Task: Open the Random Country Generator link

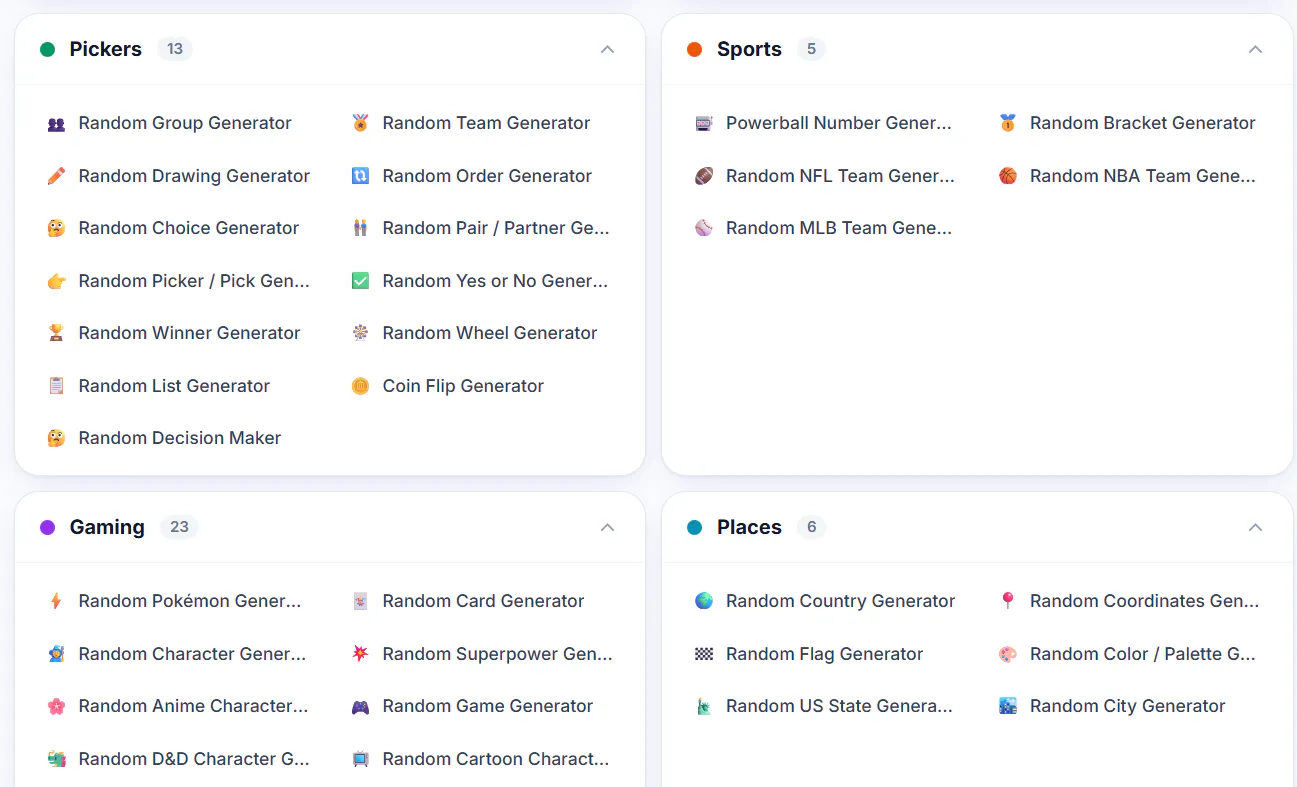Action: pyautogui.click(x=840, y=601)
